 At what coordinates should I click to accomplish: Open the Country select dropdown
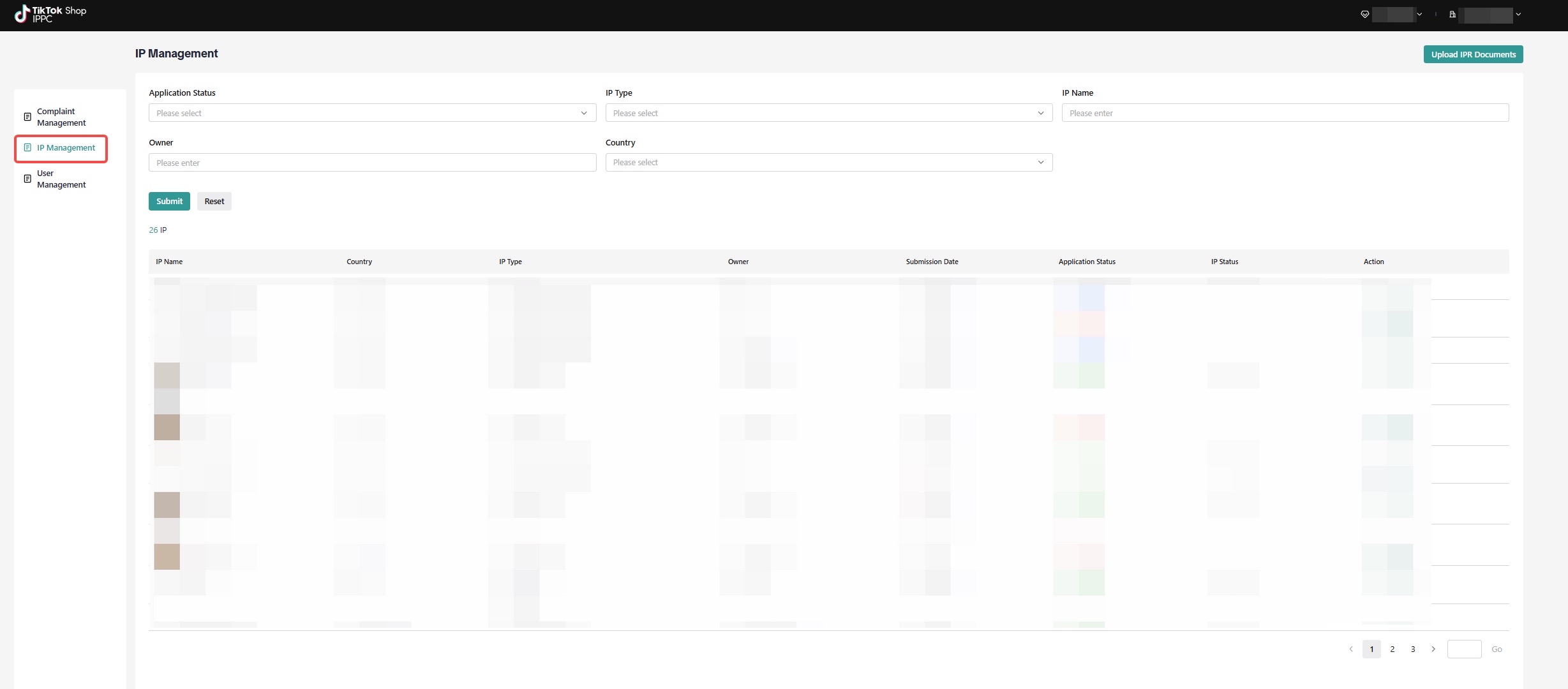pyautogui.click(x=828, y=163)
